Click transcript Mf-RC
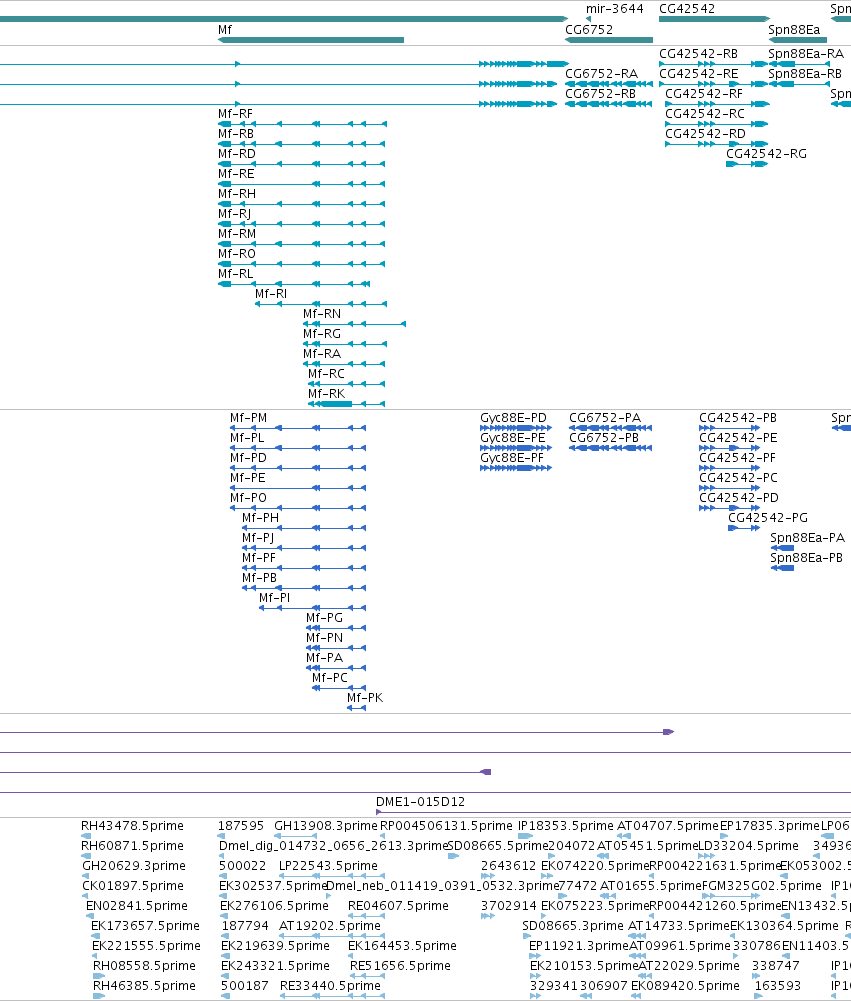Viewport: 851px width, 1001px height. (326, 374)
